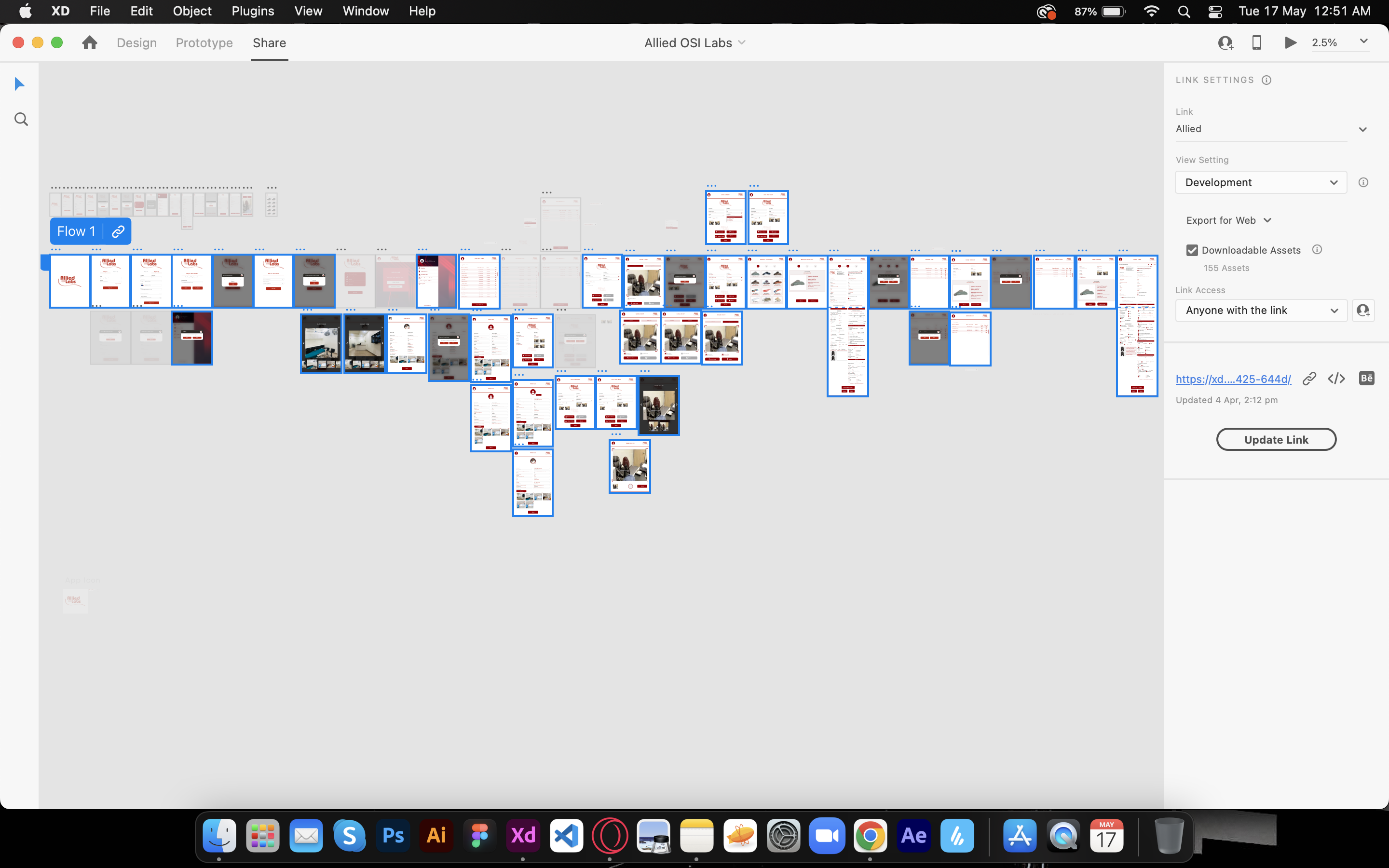Image resolution: width=1389 pixels, height=868 pixels.
Task: Open Adobe XD dock icon
Action: point(523,835)
